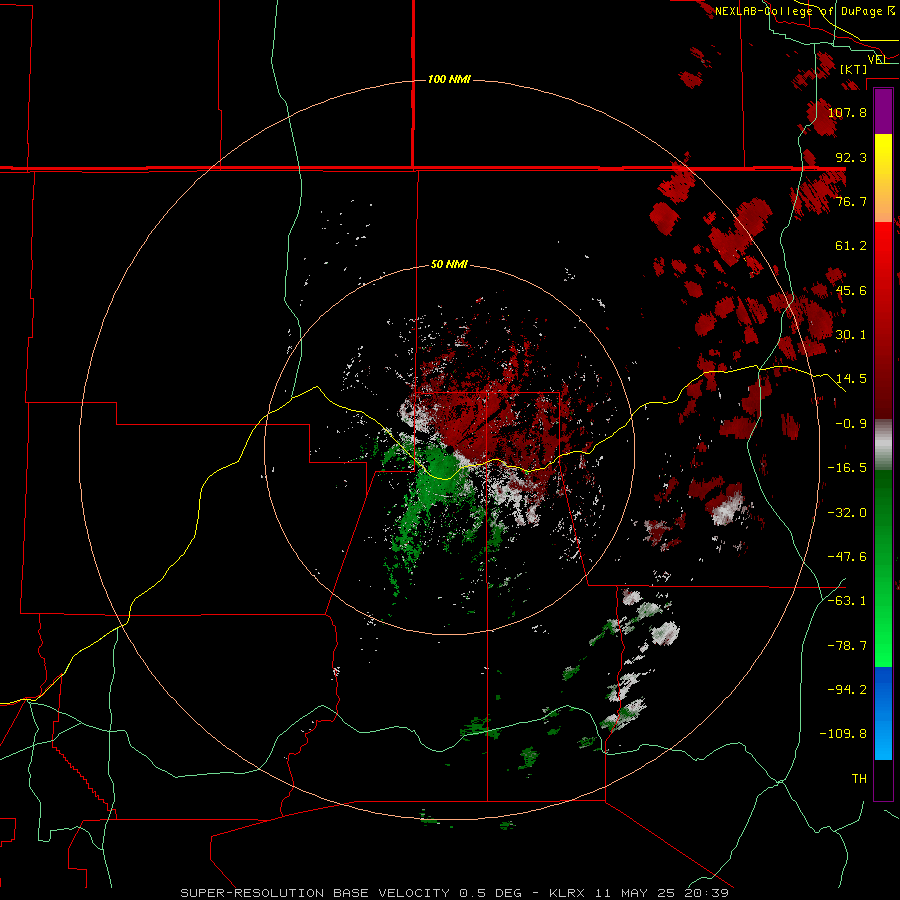Select the -32.0 velocity scale value
The width and height of the screenshot is (900, 900).
[x=847, y=513]
